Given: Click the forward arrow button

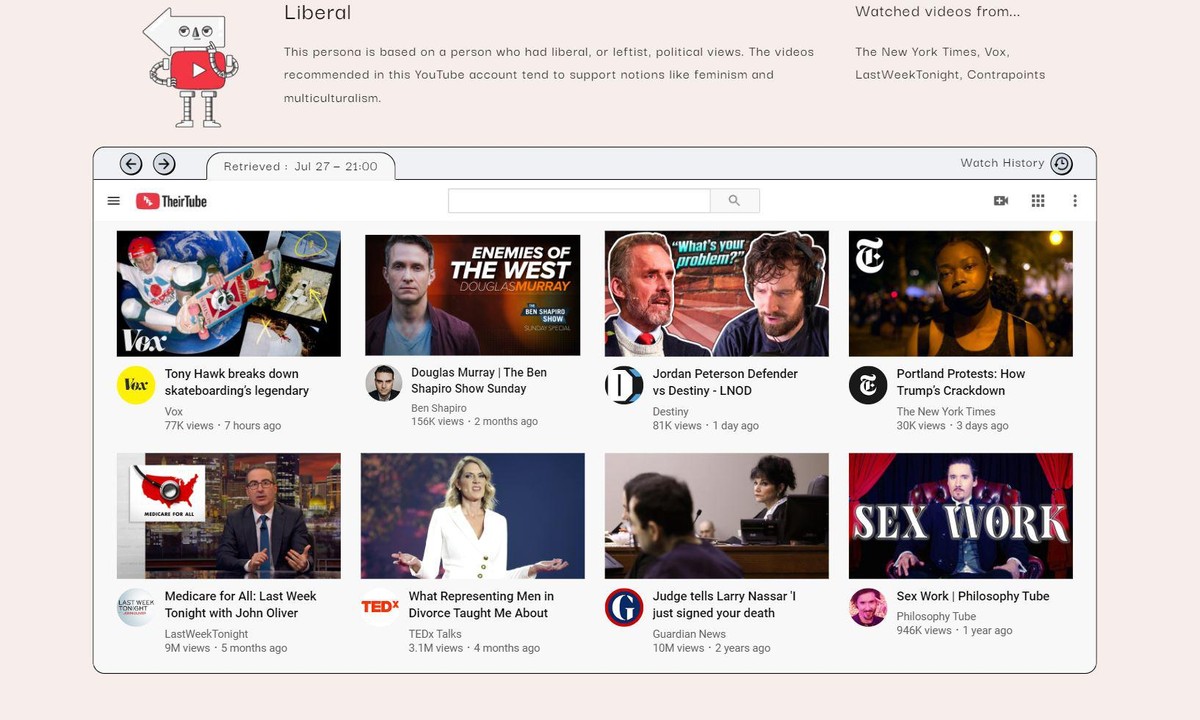Looking at the screenshot, I should (164, 164).
